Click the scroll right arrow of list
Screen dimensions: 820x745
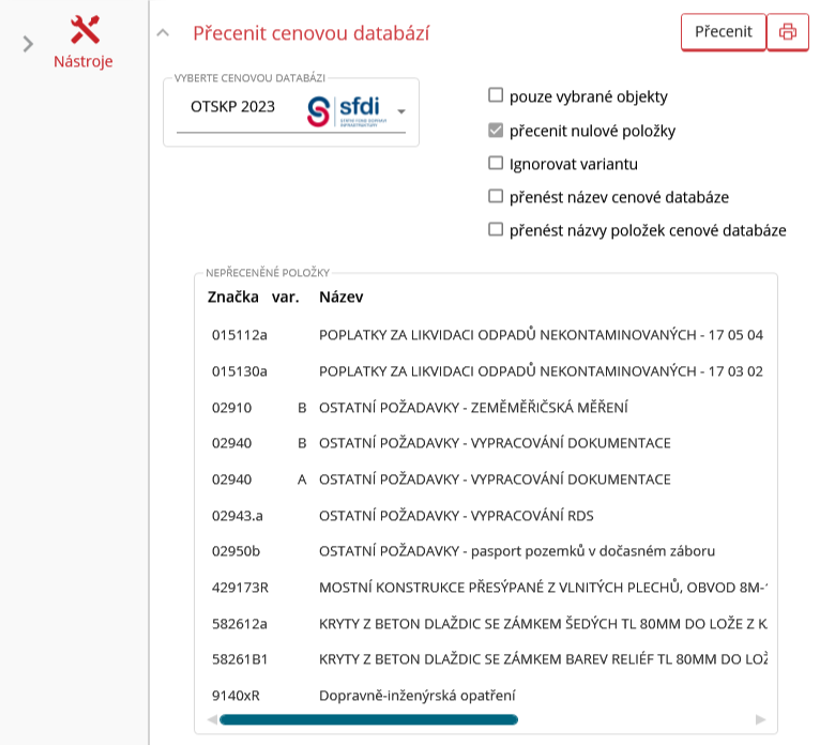(761, 719)
